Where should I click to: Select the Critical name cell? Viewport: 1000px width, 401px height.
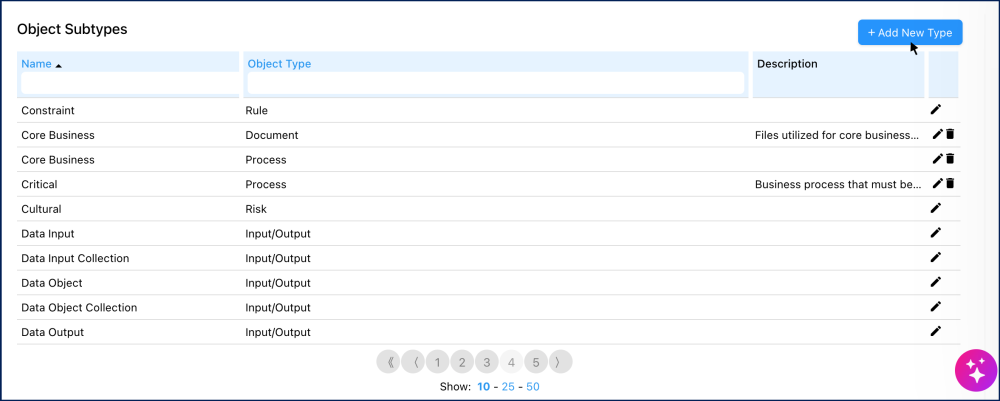click(39, 184)
